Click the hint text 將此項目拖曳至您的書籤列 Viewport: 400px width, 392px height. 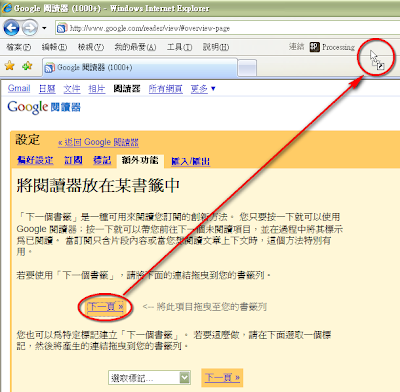tap(212, 307)
